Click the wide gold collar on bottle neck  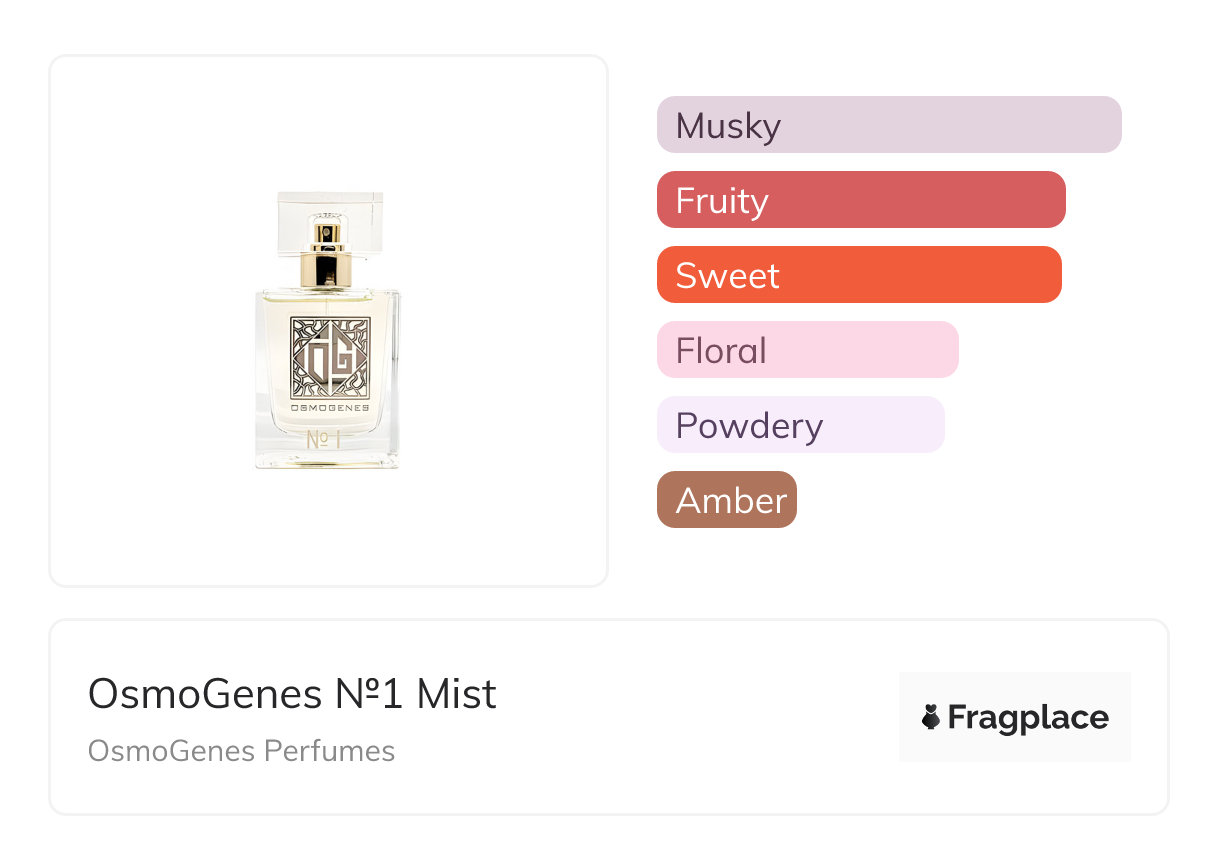[328, 268]
